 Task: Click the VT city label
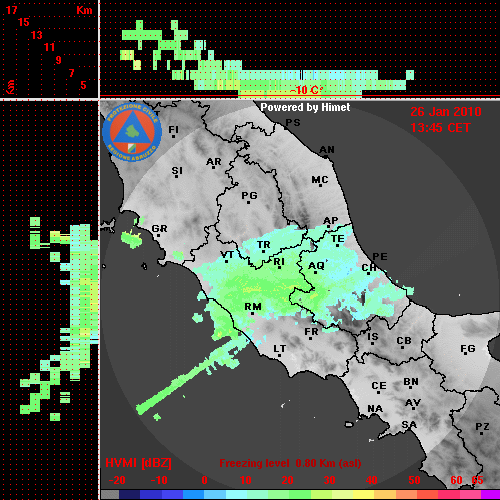point(227,255)
